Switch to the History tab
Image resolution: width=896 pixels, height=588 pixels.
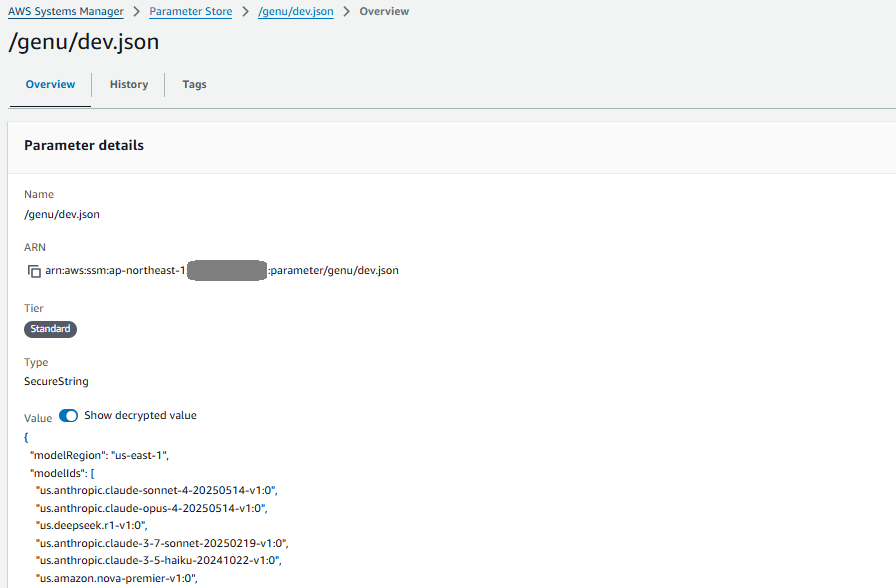[x=129, y=85]
